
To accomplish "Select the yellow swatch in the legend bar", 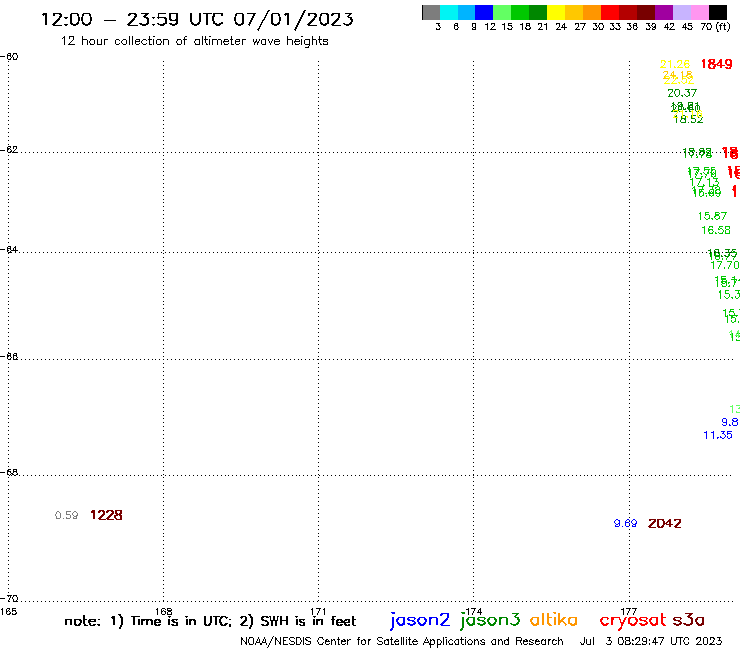I will (x=556, y=12).
